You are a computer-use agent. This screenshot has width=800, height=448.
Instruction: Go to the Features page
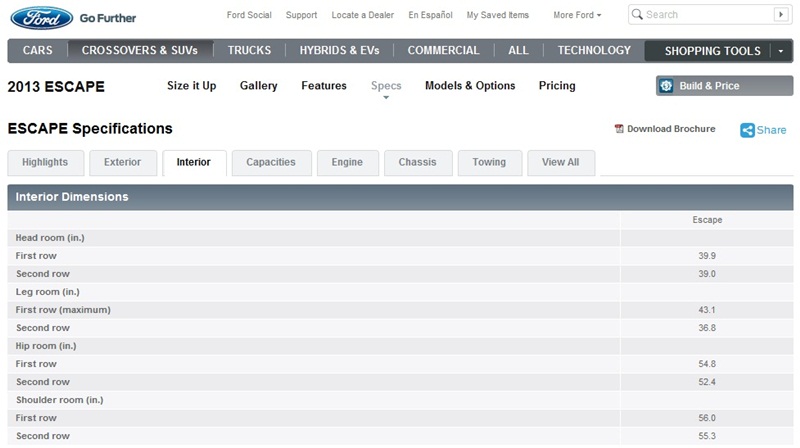324,86
